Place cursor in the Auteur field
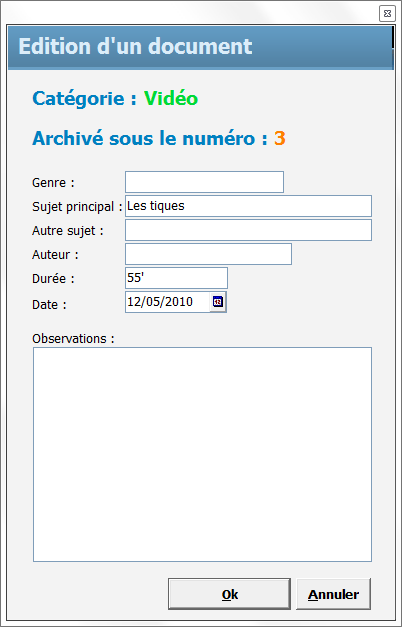 pos(208,254)
